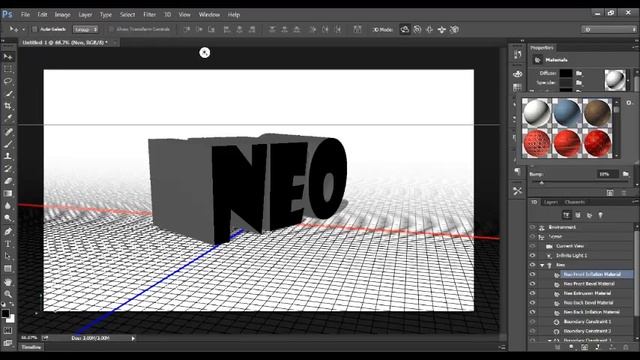Select the Blur tool
This screenshot has height=360, width=640.
tap(8, 206)
